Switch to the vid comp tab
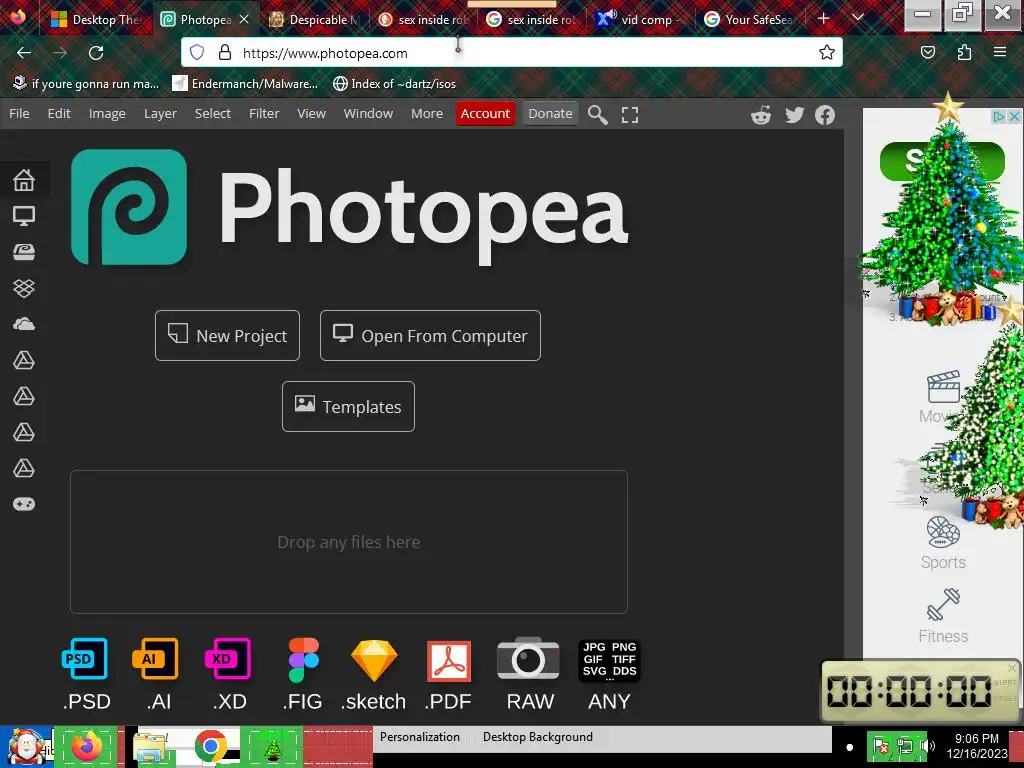Image resolution: width=1024 pixels, height=768 pixels. (x=639, y=20)
